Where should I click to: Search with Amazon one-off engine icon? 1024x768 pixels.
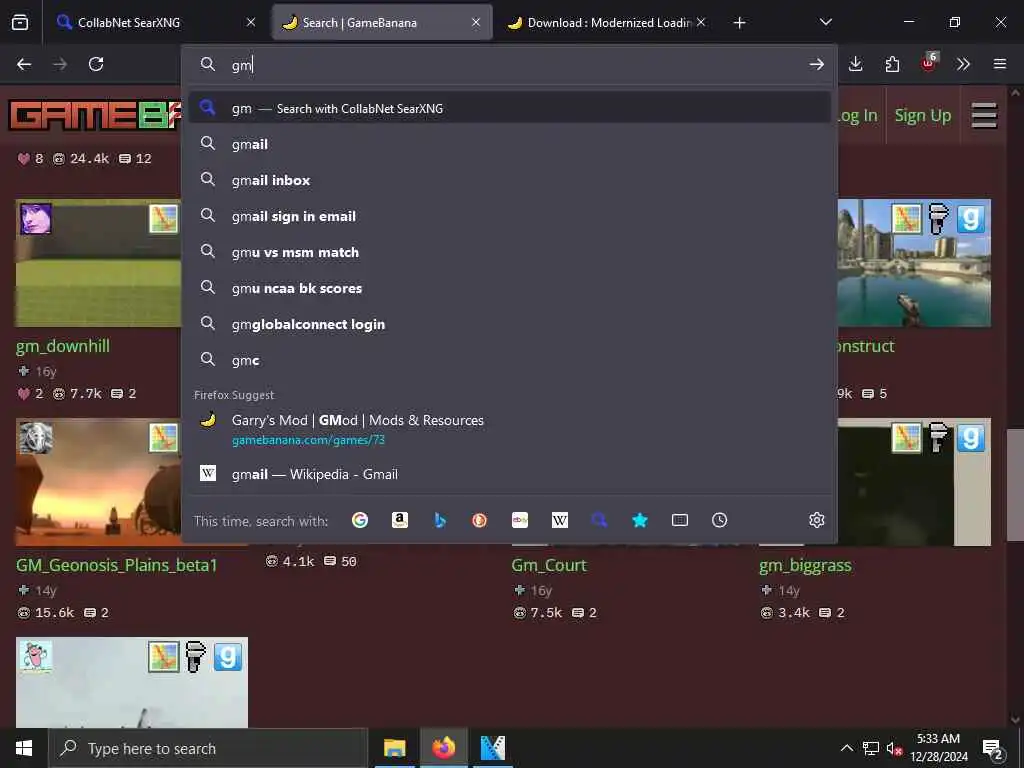pyautogui.click(x=400, y=520)
